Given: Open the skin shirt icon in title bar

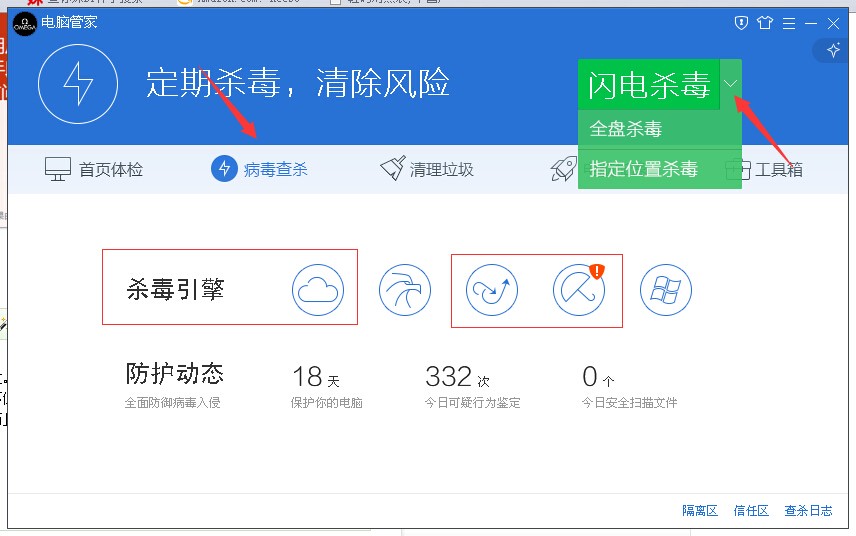Looking at the screenshot, I should click(x=765, y=23).
